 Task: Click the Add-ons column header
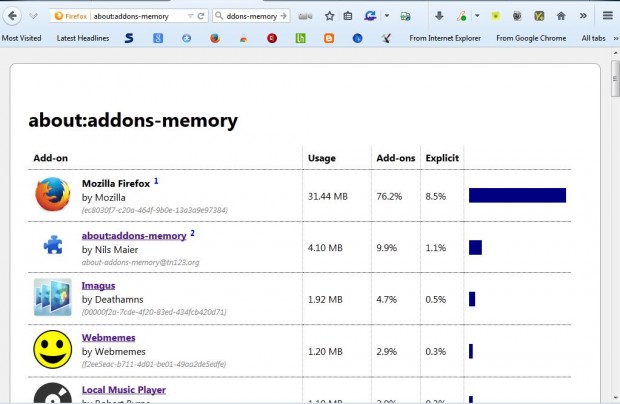395,158
